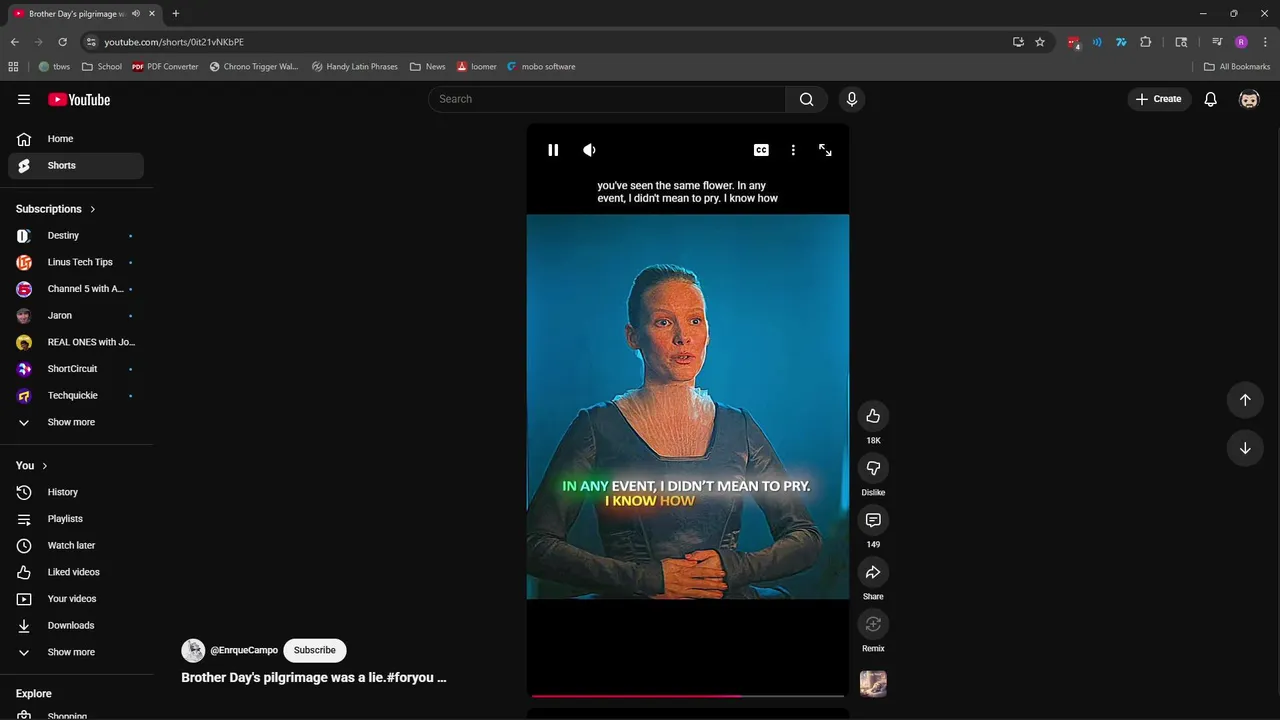Open REAL ONES with Jo... subscription
Screen dimensions: 1280x720
(76, 342)
